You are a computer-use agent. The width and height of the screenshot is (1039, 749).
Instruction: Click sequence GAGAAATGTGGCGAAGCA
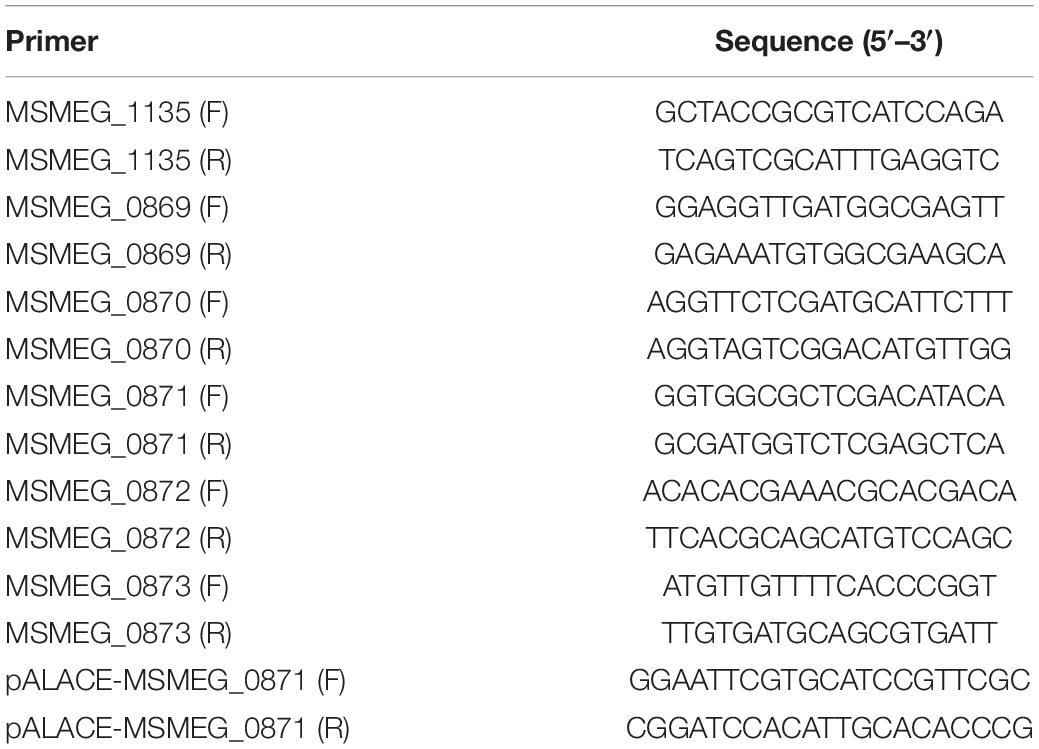(829, 255)
